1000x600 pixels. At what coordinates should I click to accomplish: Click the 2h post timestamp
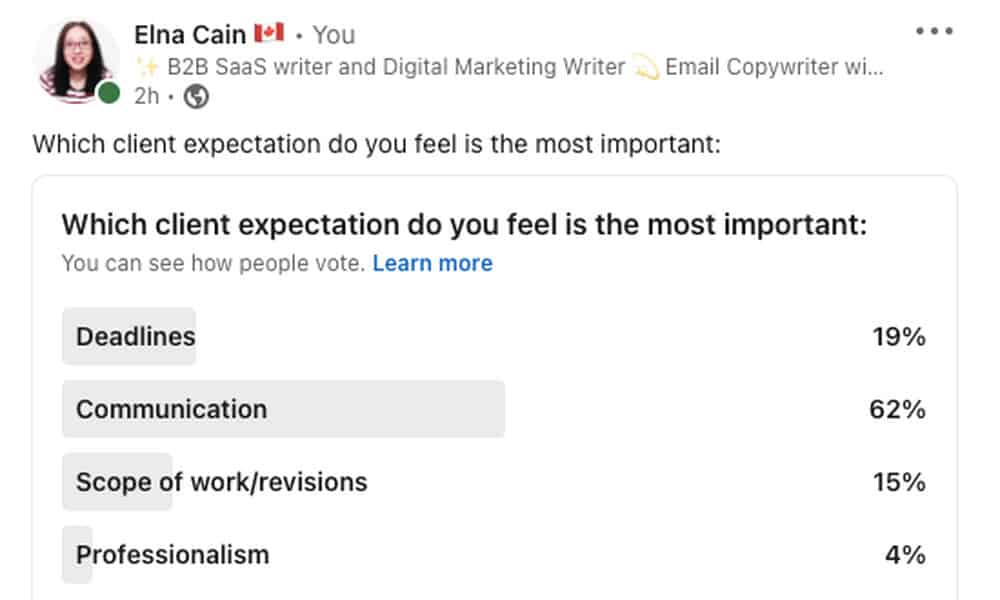(x=146, y=97)
